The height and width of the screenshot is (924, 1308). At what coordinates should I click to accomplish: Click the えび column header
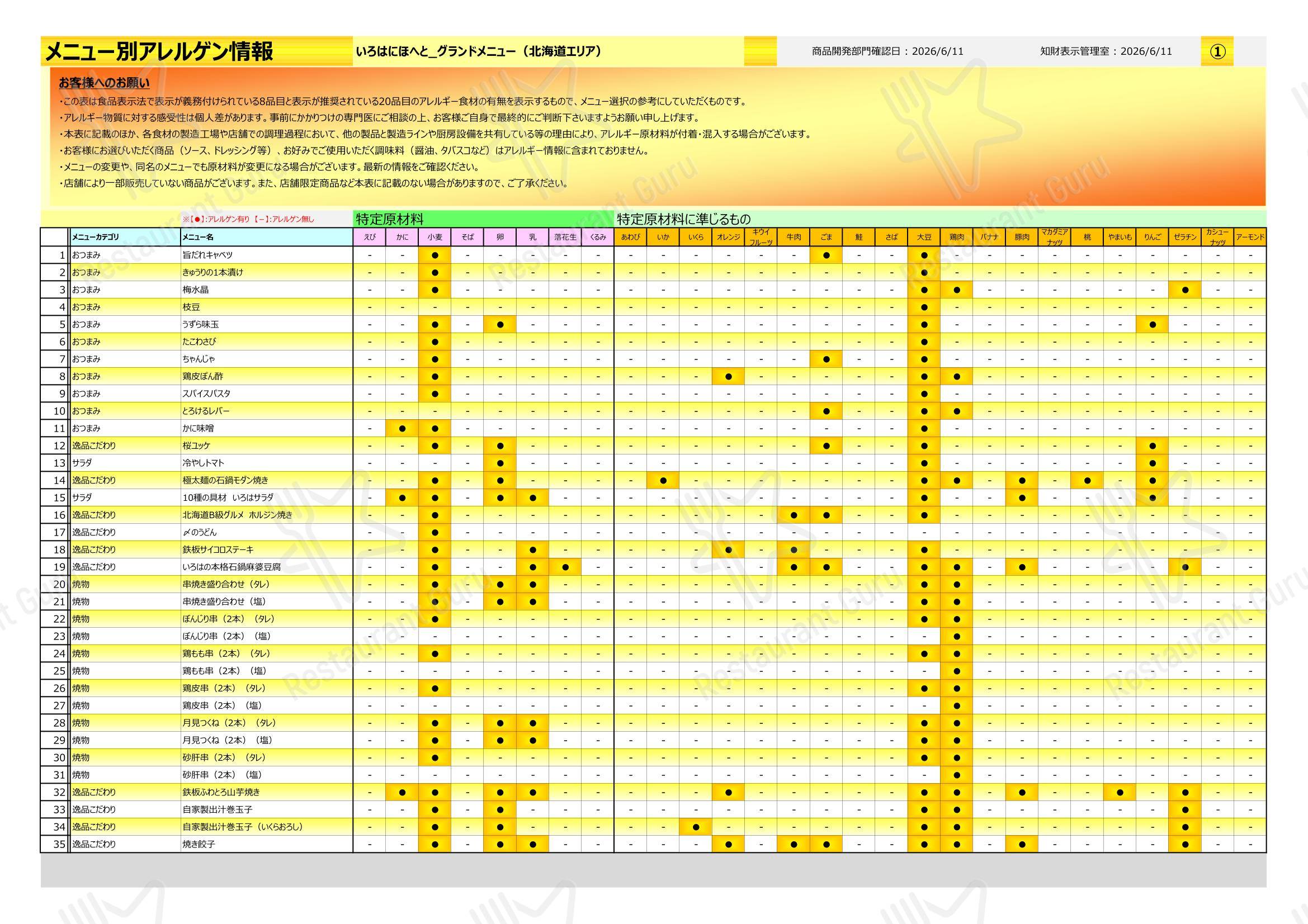369,238
